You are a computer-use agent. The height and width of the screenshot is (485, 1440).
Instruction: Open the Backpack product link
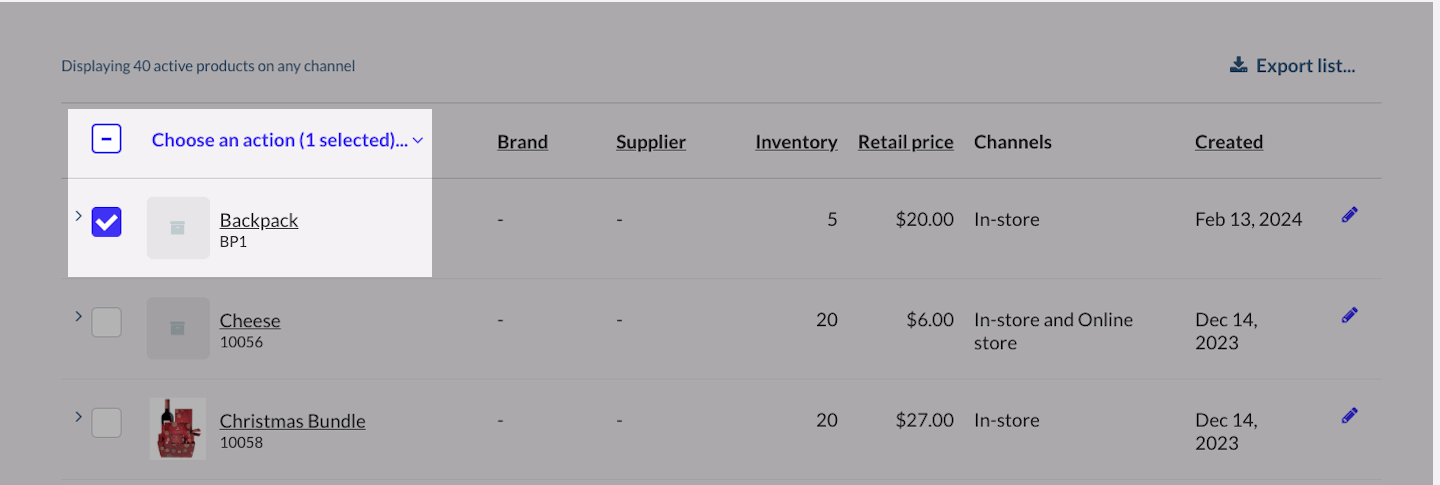tap(259, 220)
